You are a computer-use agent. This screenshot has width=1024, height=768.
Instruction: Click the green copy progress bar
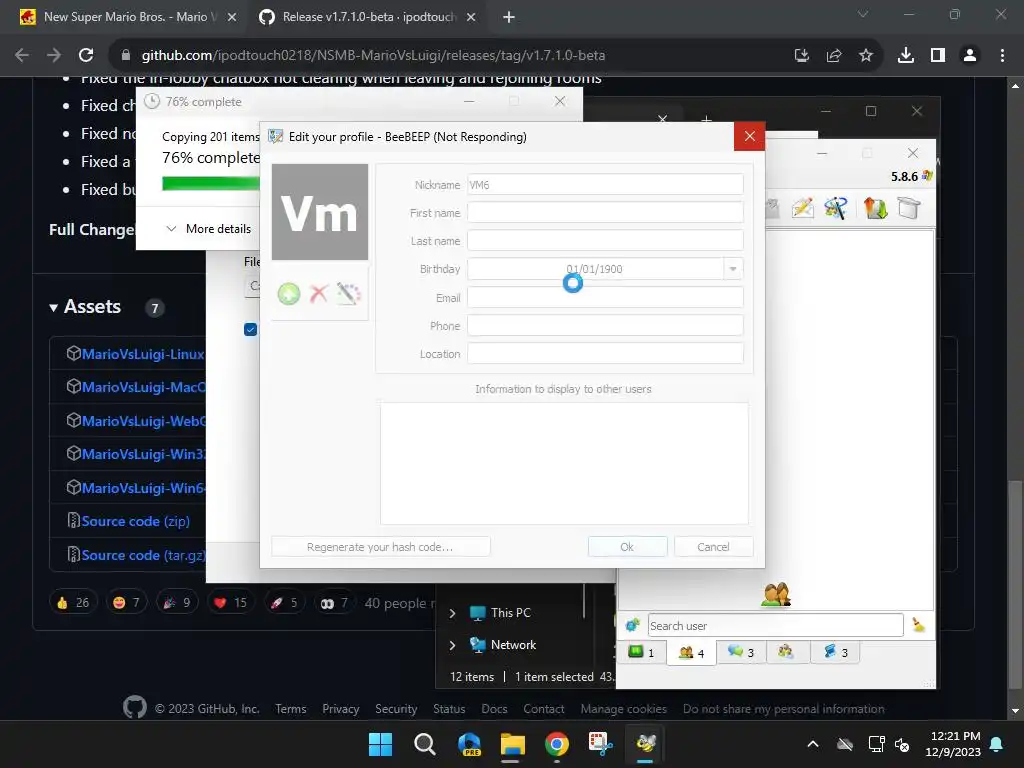(x=210, y=184)
